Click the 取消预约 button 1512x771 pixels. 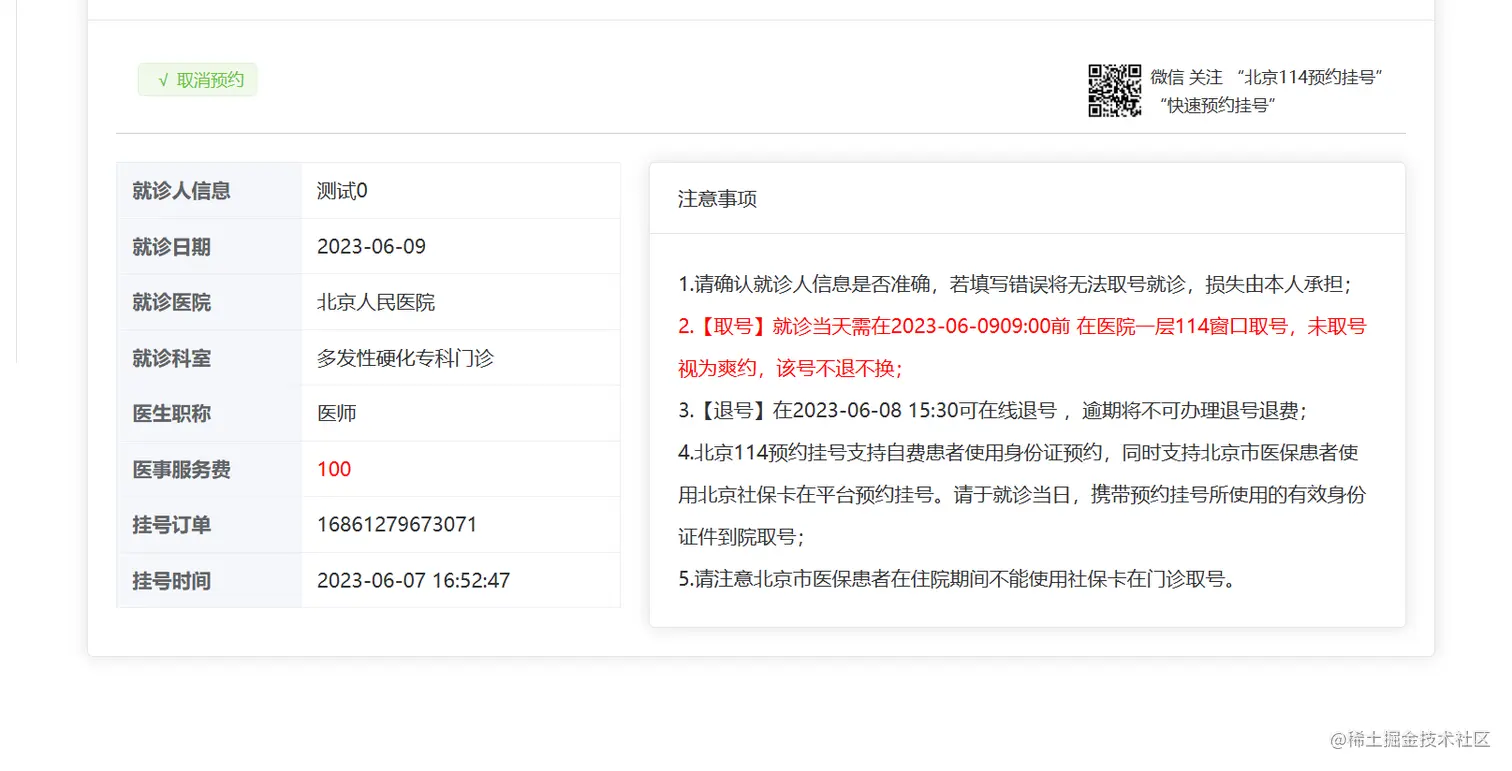click(198, 80)
